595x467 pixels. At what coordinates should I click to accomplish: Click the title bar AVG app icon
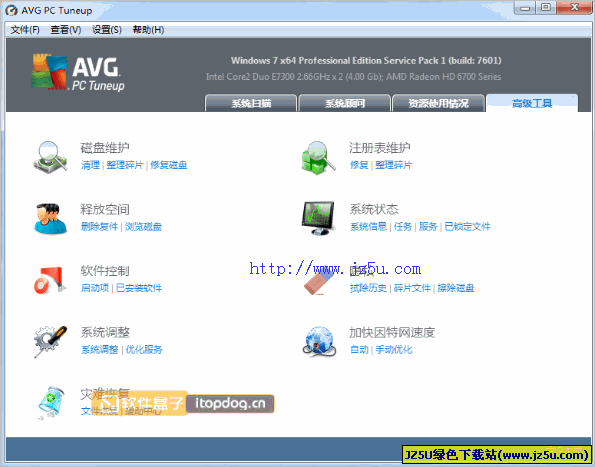click(x=12, y=10)
